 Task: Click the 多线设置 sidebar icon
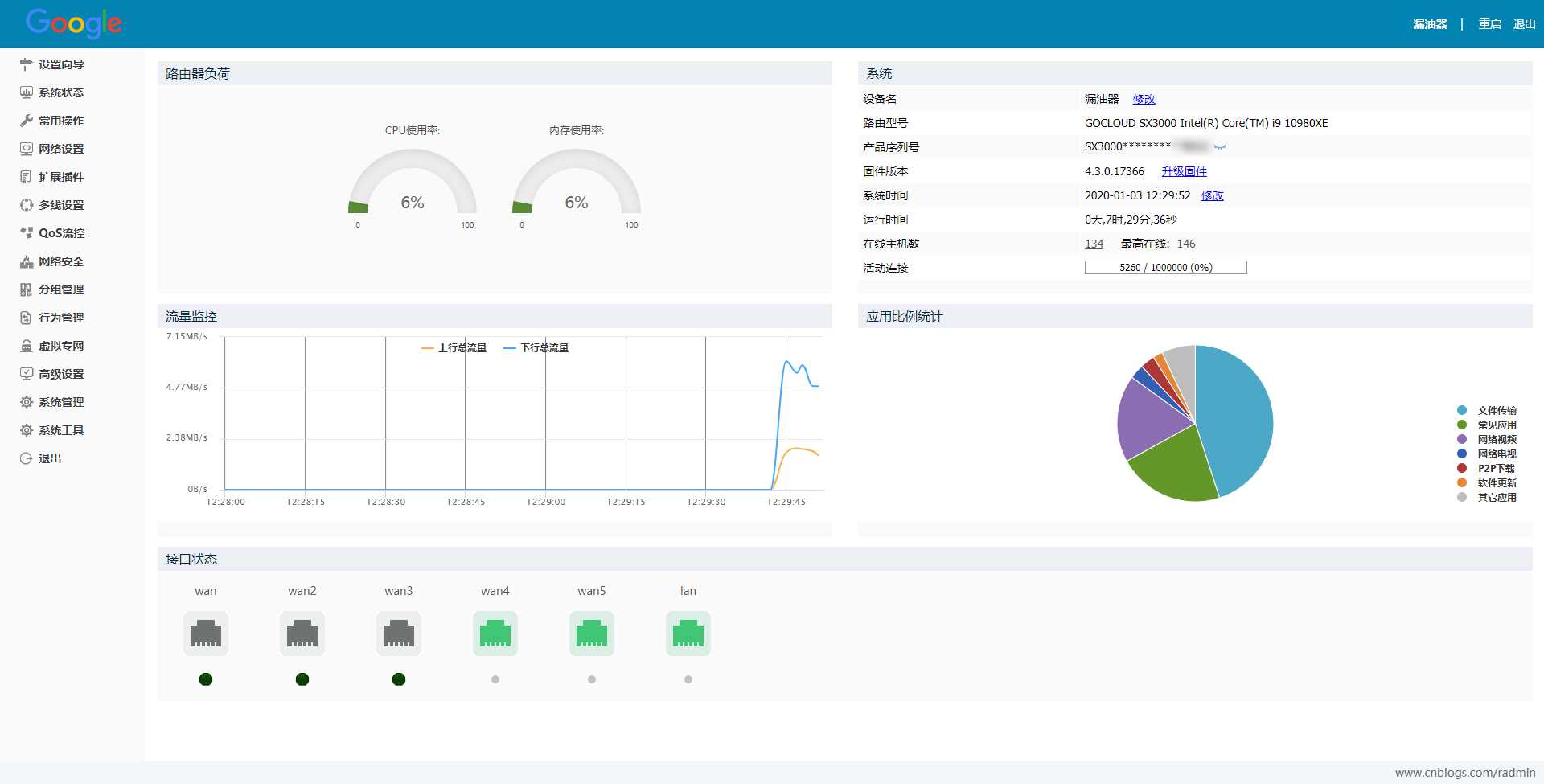[26, 205]
